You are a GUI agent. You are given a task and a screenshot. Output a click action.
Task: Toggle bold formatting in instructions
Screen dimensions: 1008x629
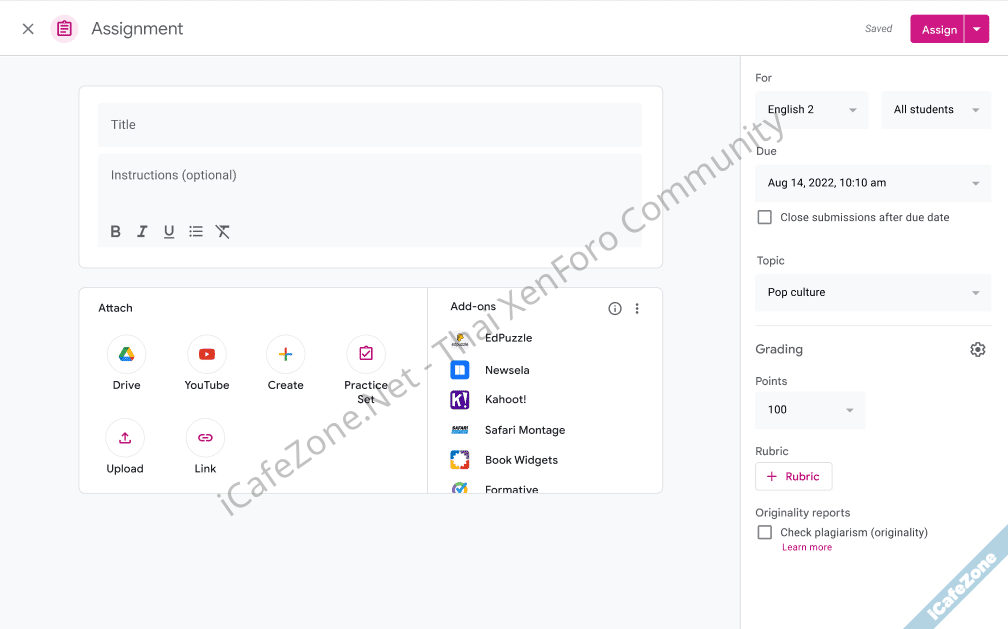coord(116,232)
